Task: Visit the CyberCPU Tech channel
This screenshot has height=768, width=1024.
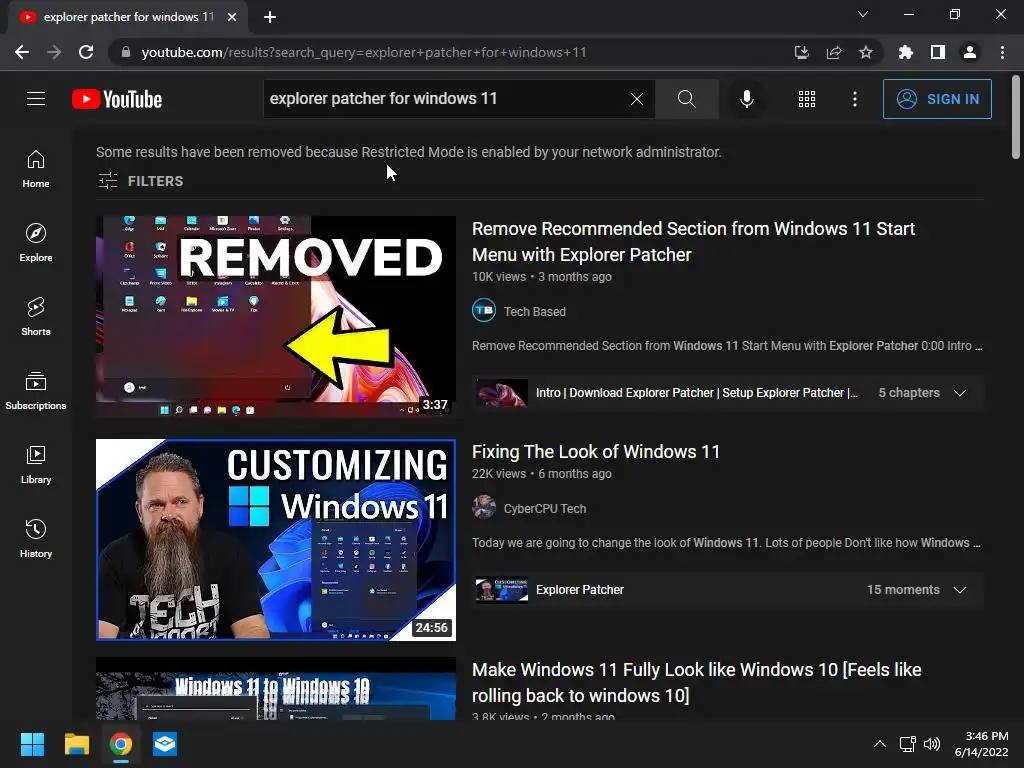Action: point(545,509)
